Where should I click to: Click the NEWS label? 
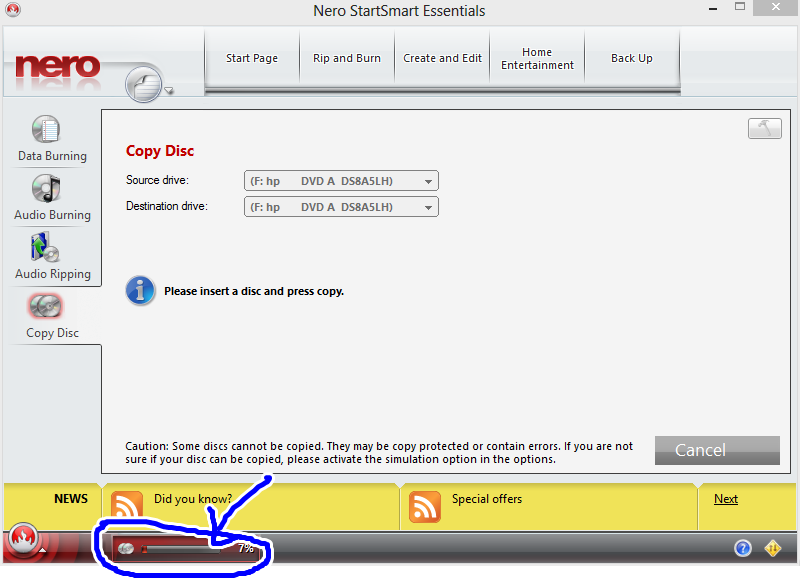(x=71, y=499)
